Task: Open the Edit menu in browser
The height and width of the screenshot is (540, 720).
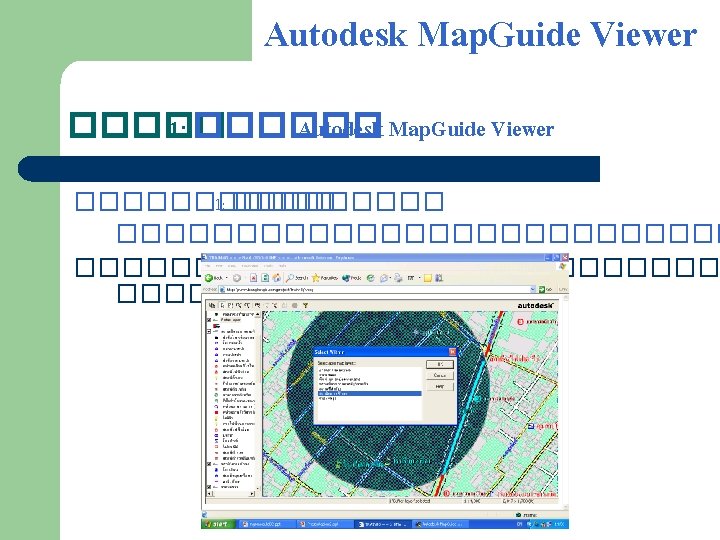Action: 219,266
